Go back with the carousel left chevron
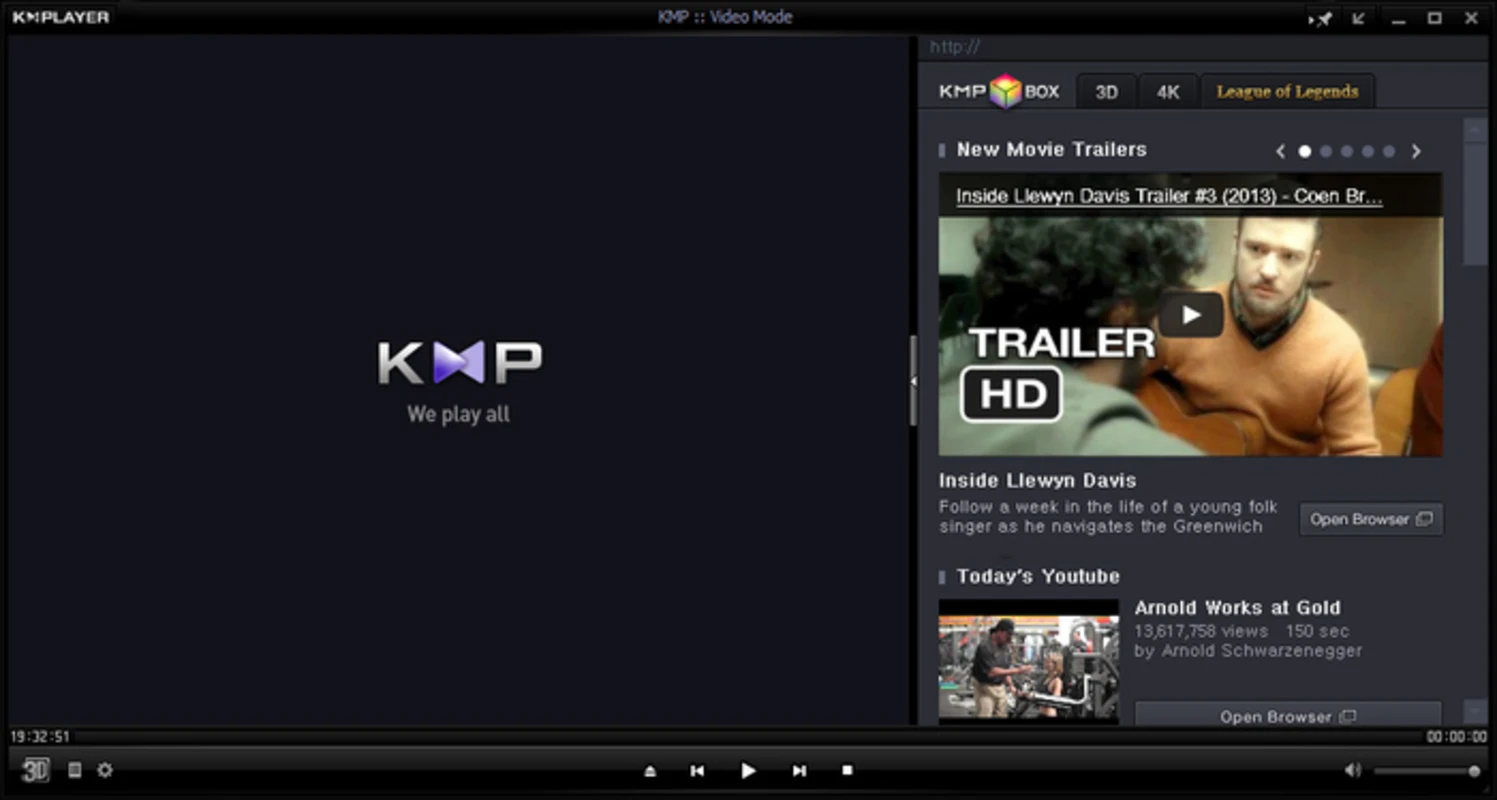Viewport: 1497px width, 800px height. coord(1280,151)
